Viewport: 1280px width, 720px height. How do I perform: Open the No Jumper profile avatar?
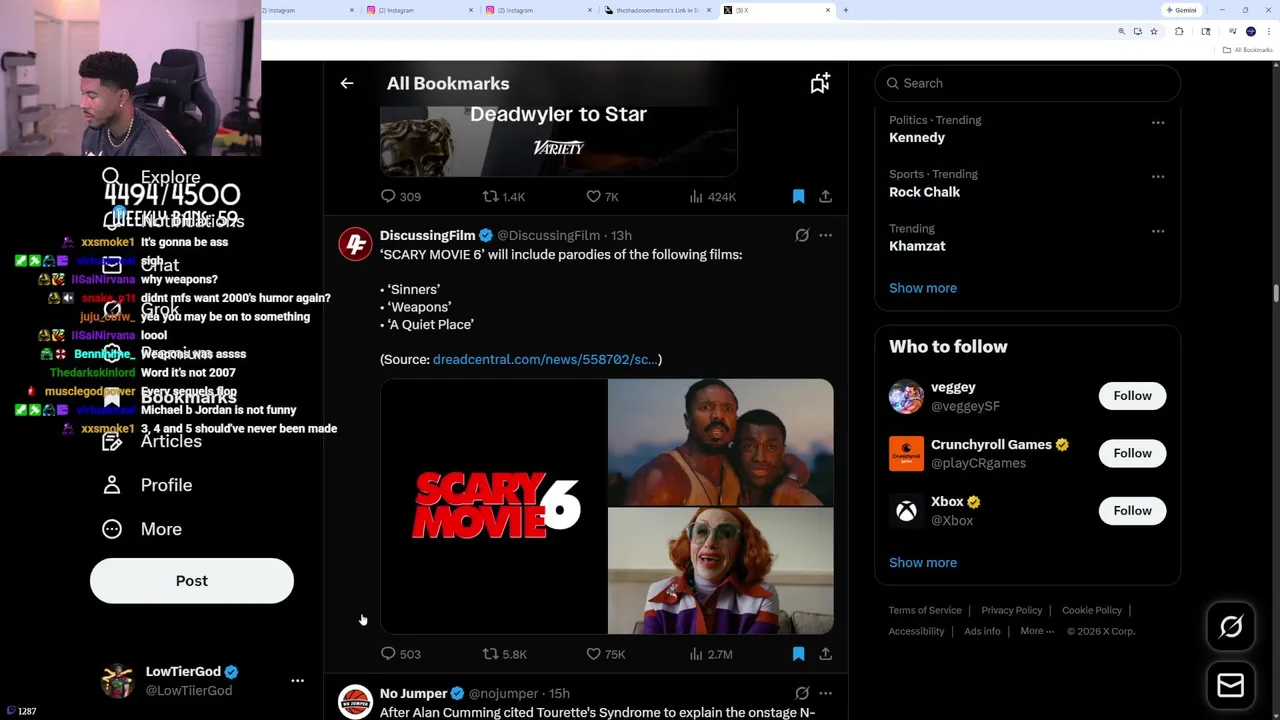[355, 702]
